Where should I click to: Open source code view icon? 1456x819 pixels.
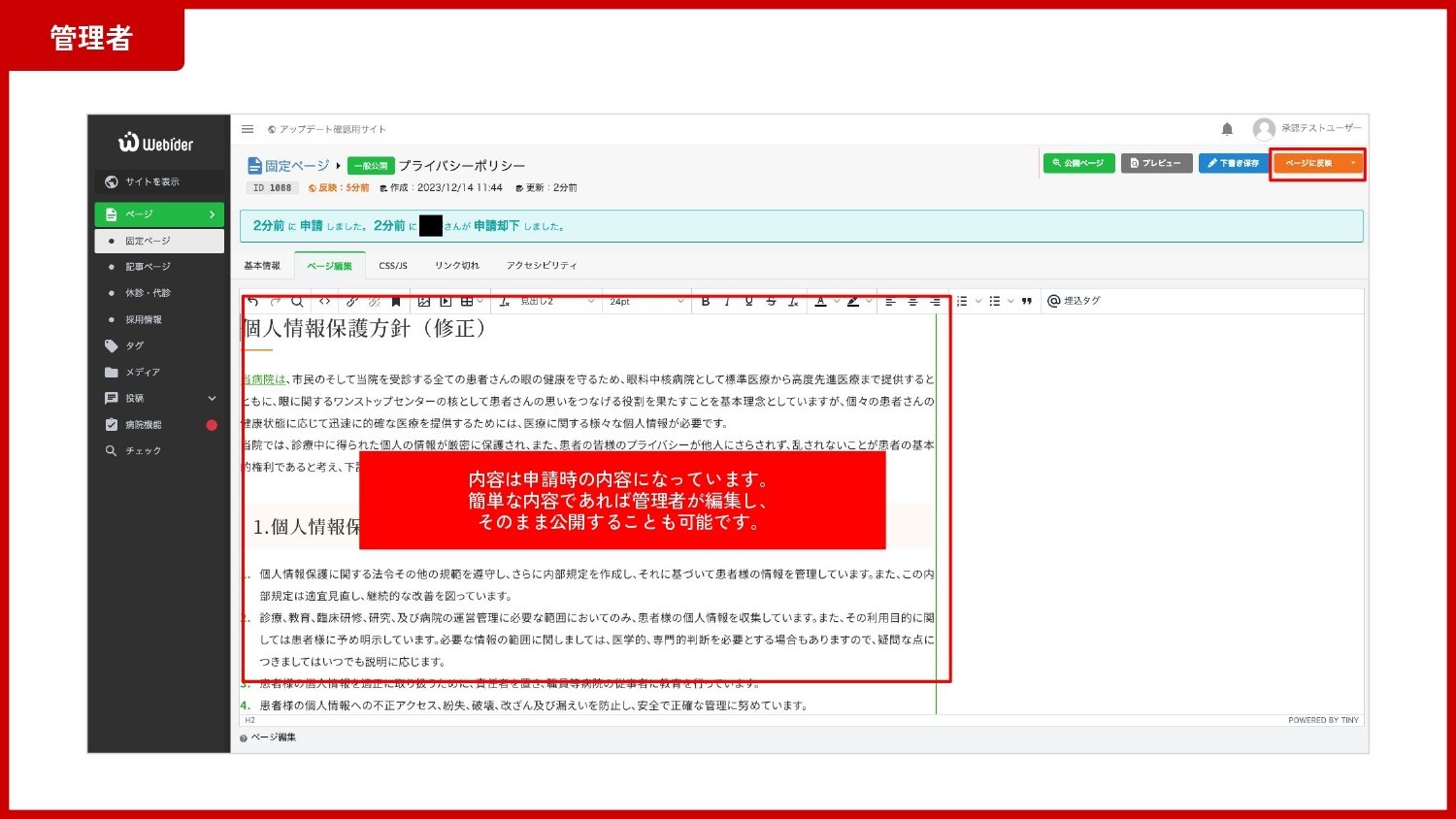pos(325,302)
